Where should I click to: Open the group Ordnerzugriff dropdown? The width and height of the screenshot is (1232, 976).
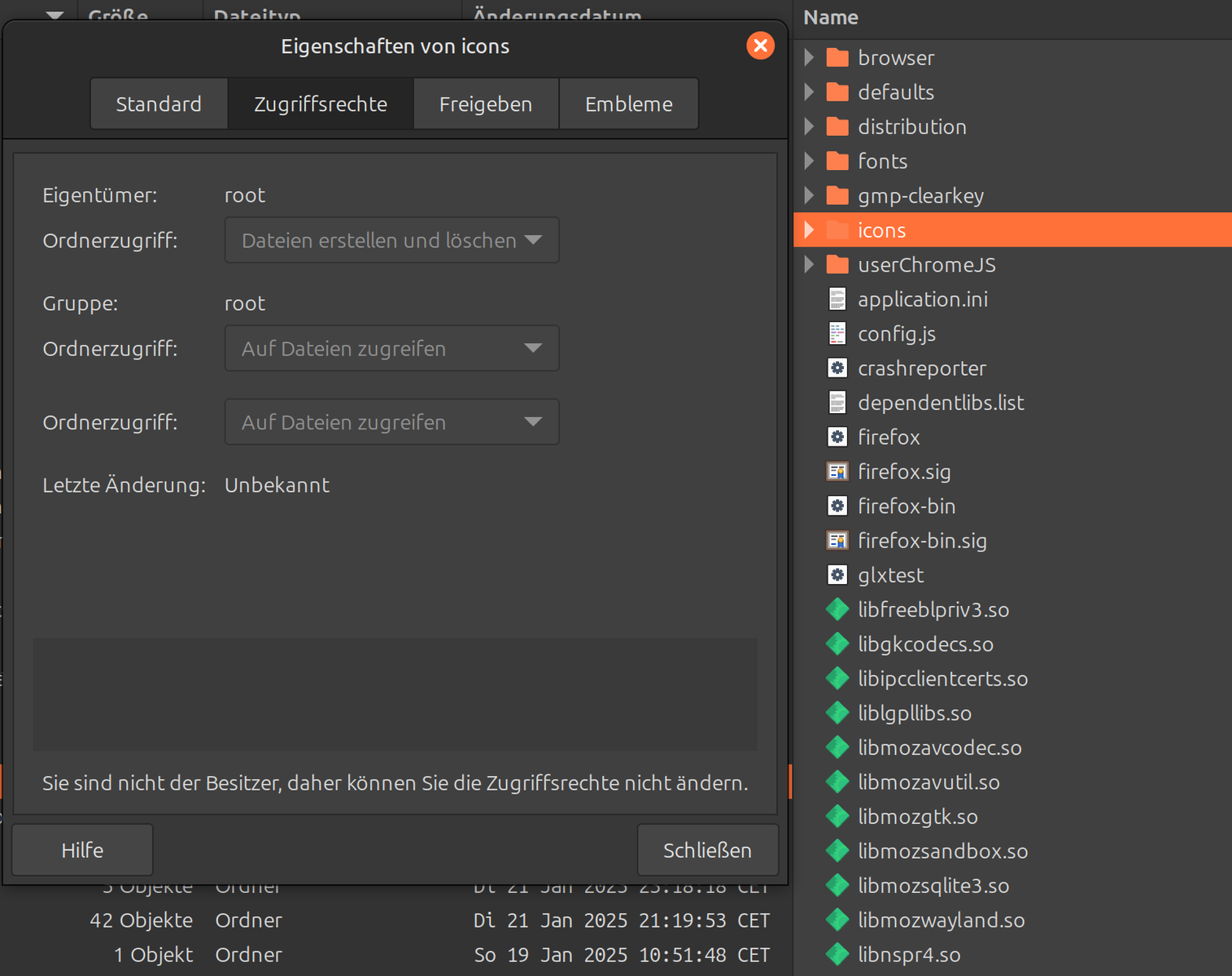(391, 348)
